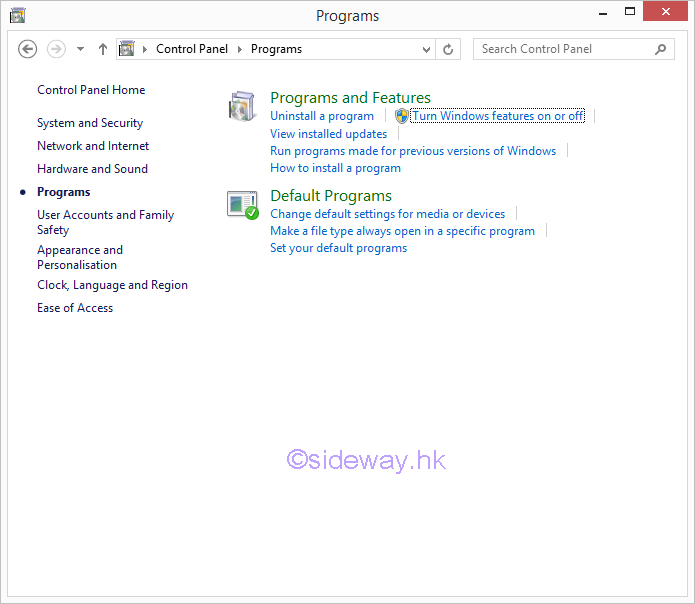Open Turn Windows features on or off

(x=497, y=116)
